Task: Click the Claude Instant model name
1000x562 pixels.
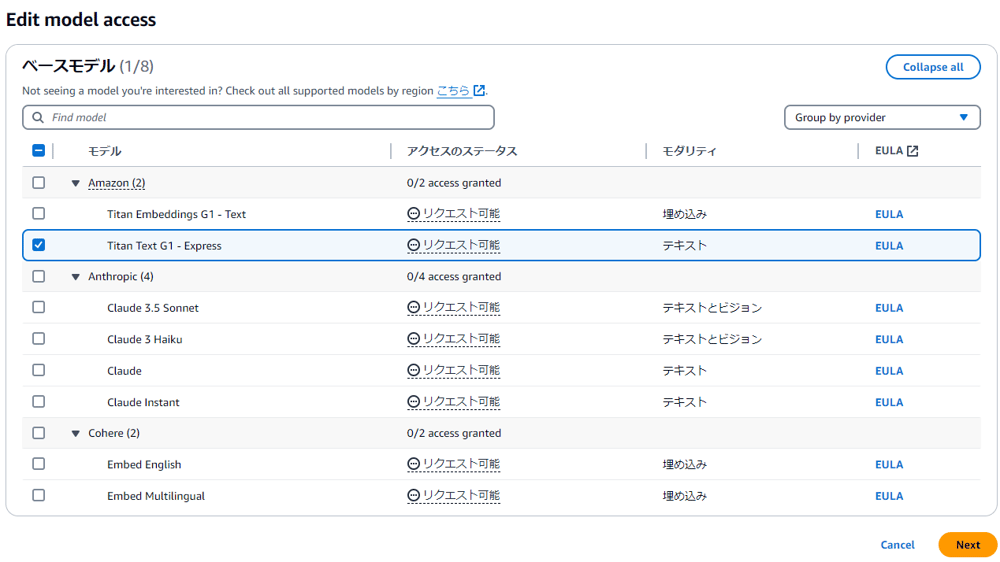Action: point(143,403)
